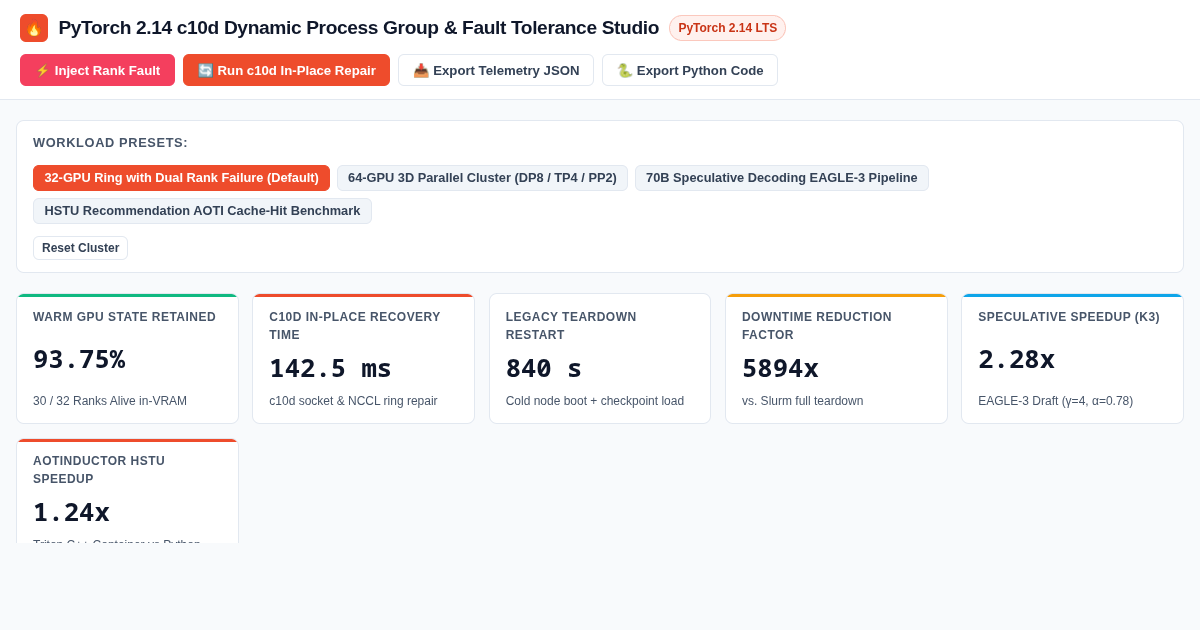The height and width of the screenshot is (630, 1200).
Task: Click the 5894x downtime reduction value
Action: [780, 368]
